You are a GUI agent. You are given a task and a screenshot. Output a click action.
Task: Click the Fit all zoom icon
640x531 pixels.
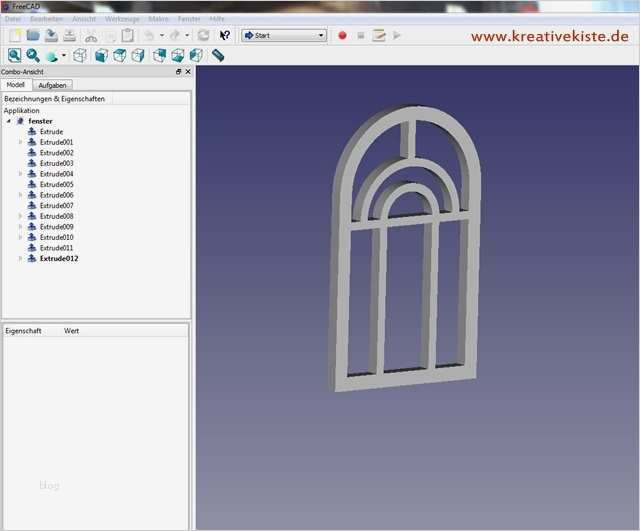[x=14, y=55]
